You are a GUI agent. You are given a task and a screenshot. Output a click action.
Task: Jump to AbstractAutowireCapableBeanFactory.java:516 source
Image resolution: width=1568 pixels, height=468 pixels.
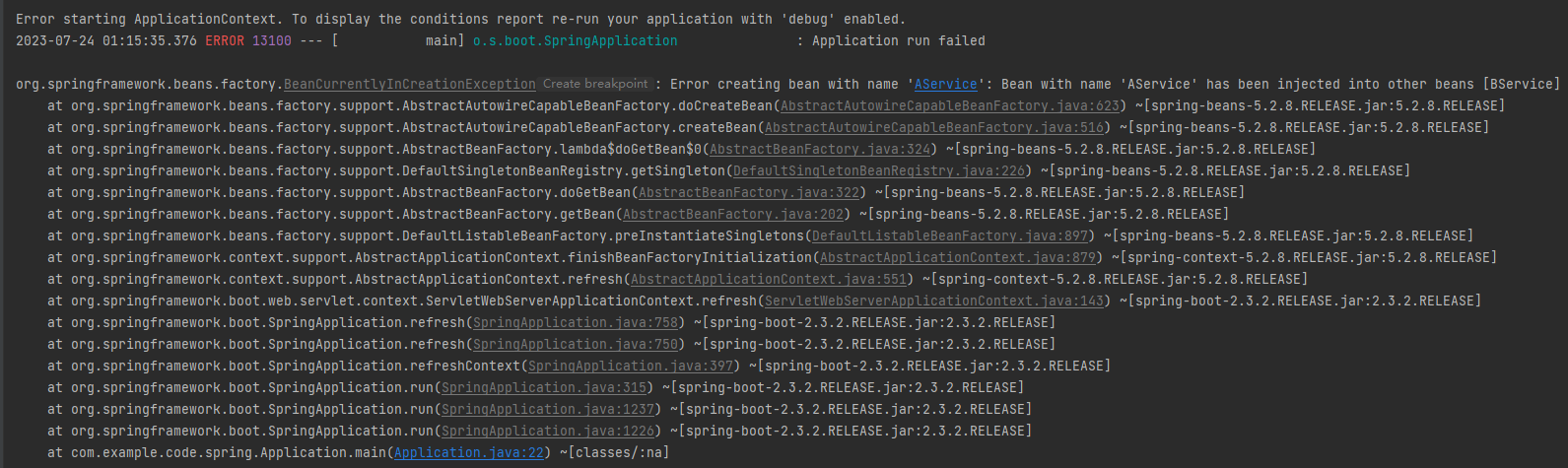(934, 128)
